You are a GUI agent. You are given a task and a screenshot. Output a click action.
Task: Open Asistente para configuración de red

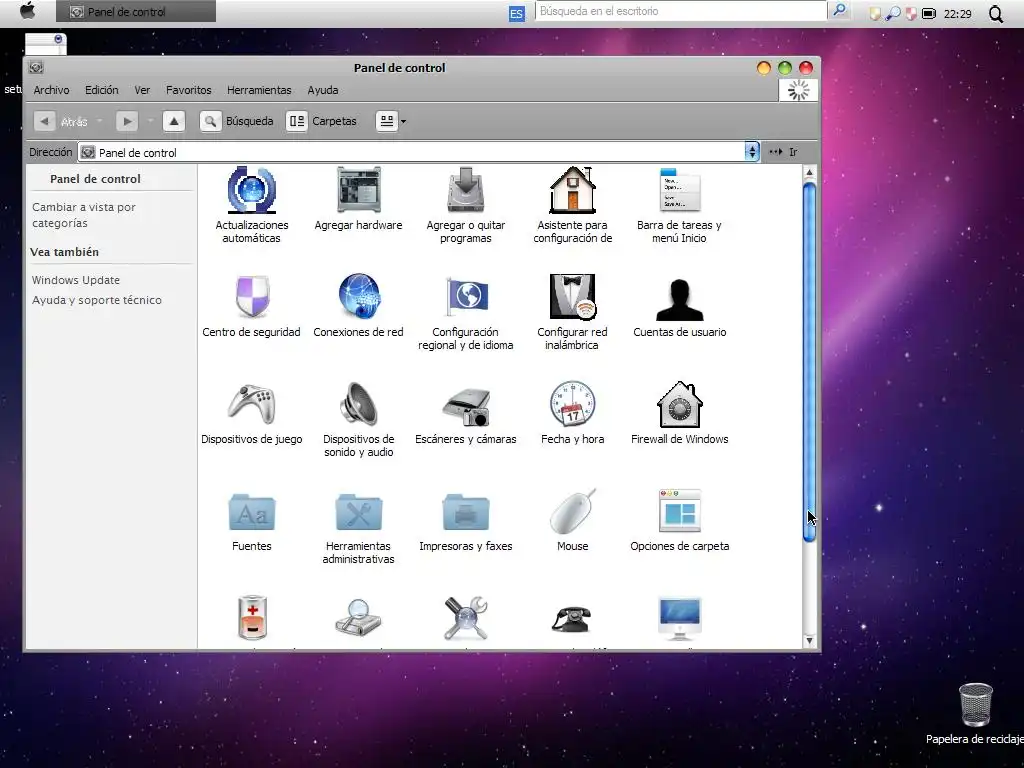(572, 190)
